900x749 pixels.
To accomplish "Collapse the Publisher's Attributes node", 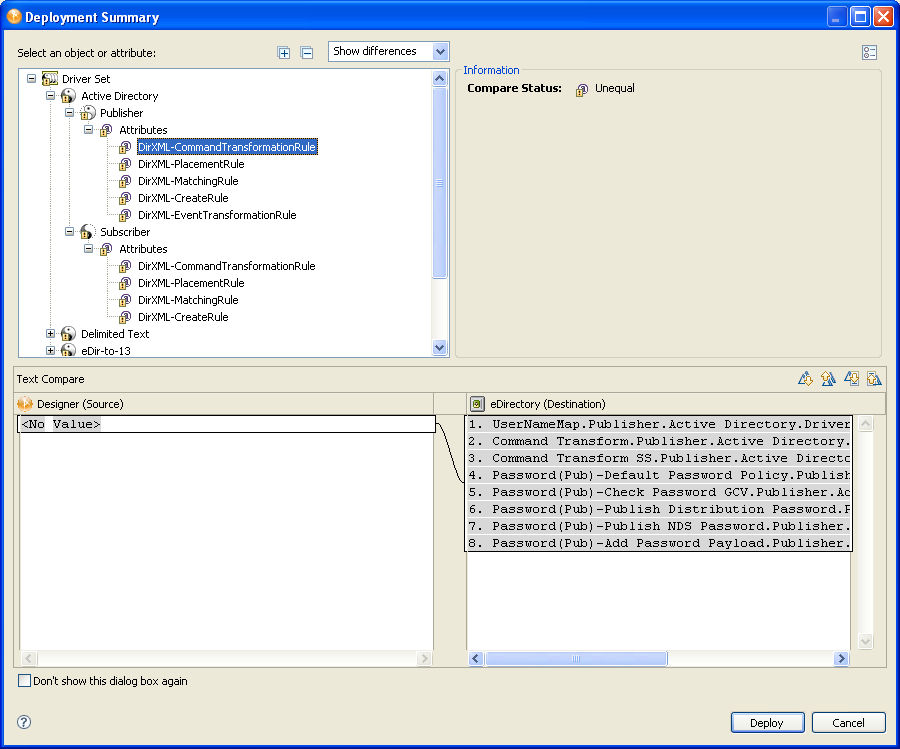I will coord(88,129).
